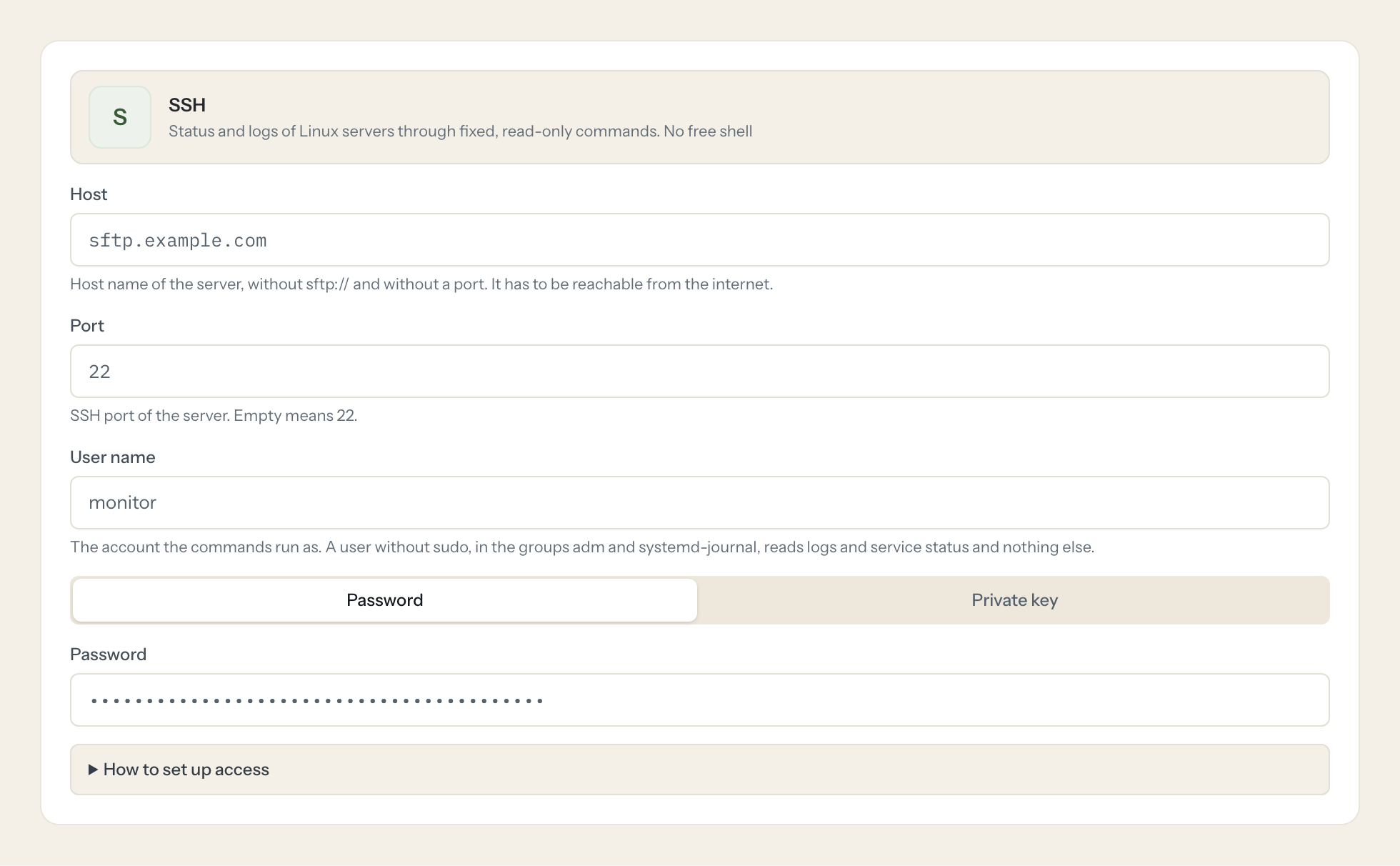The width and height of the screenshot is (1400, 866).
Task: Click the Password input box
Action: [x=699, y=700]
